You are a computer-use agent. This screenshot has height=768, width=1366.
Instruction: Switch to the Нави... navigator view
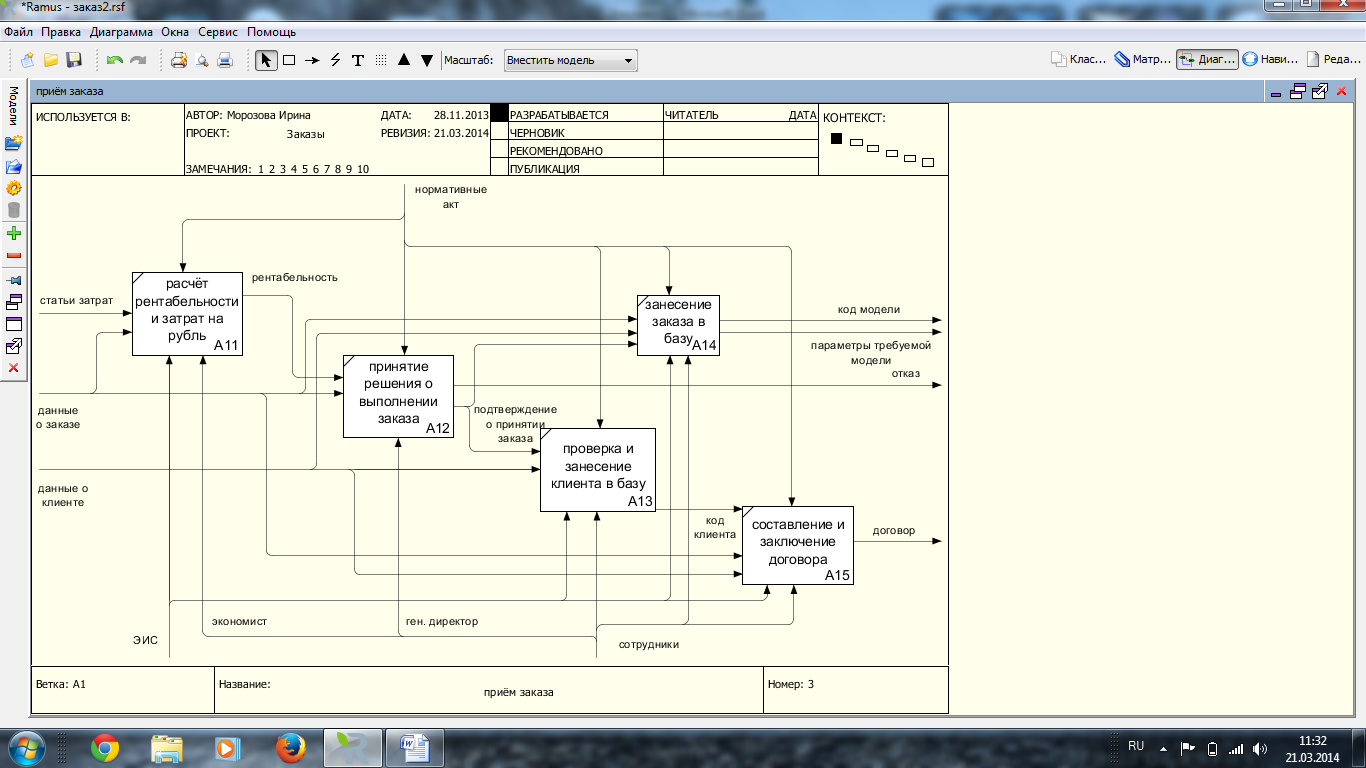[x=1270, y=60]
